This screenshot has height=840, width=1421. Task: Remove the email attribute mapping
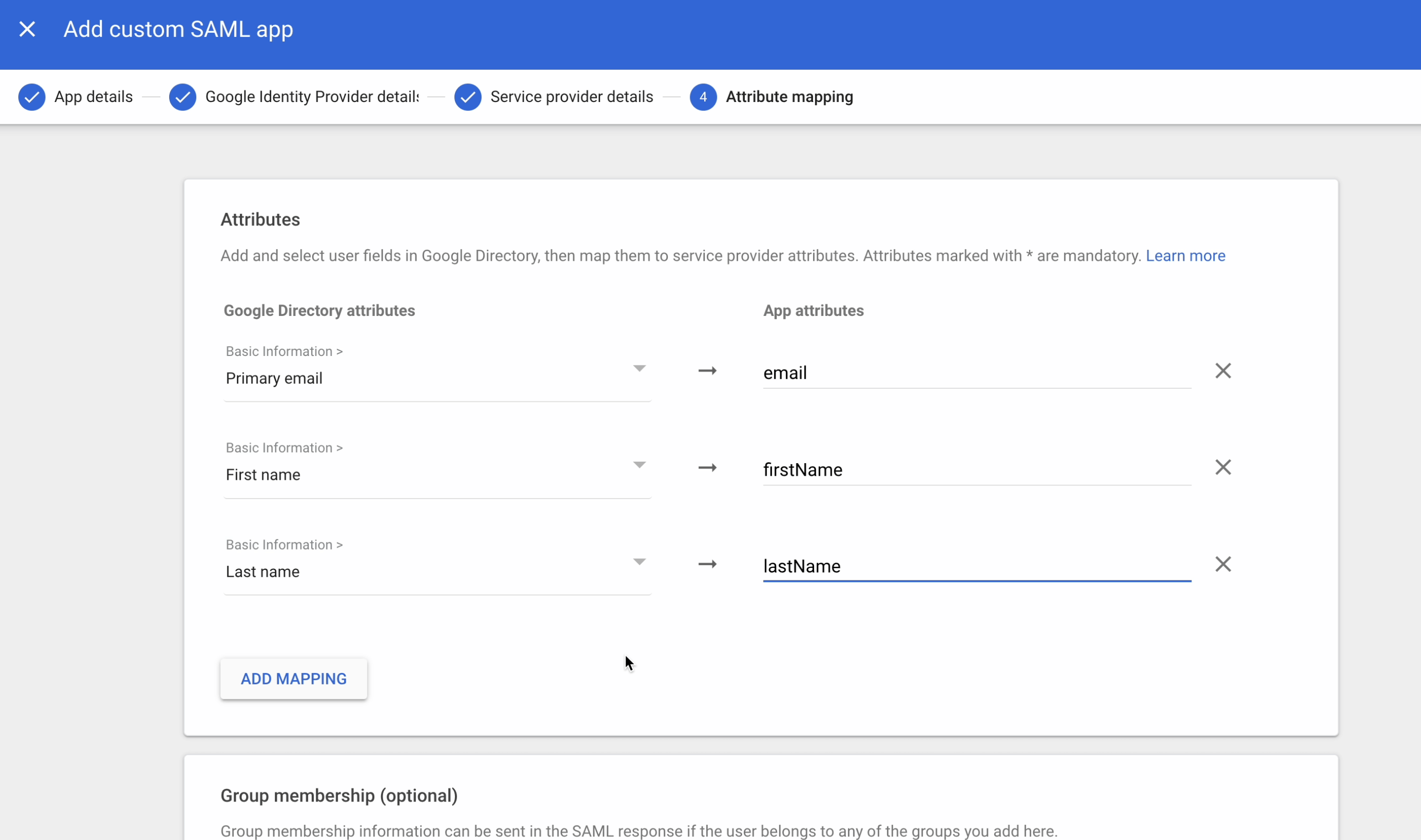[x=1223, y=370]
